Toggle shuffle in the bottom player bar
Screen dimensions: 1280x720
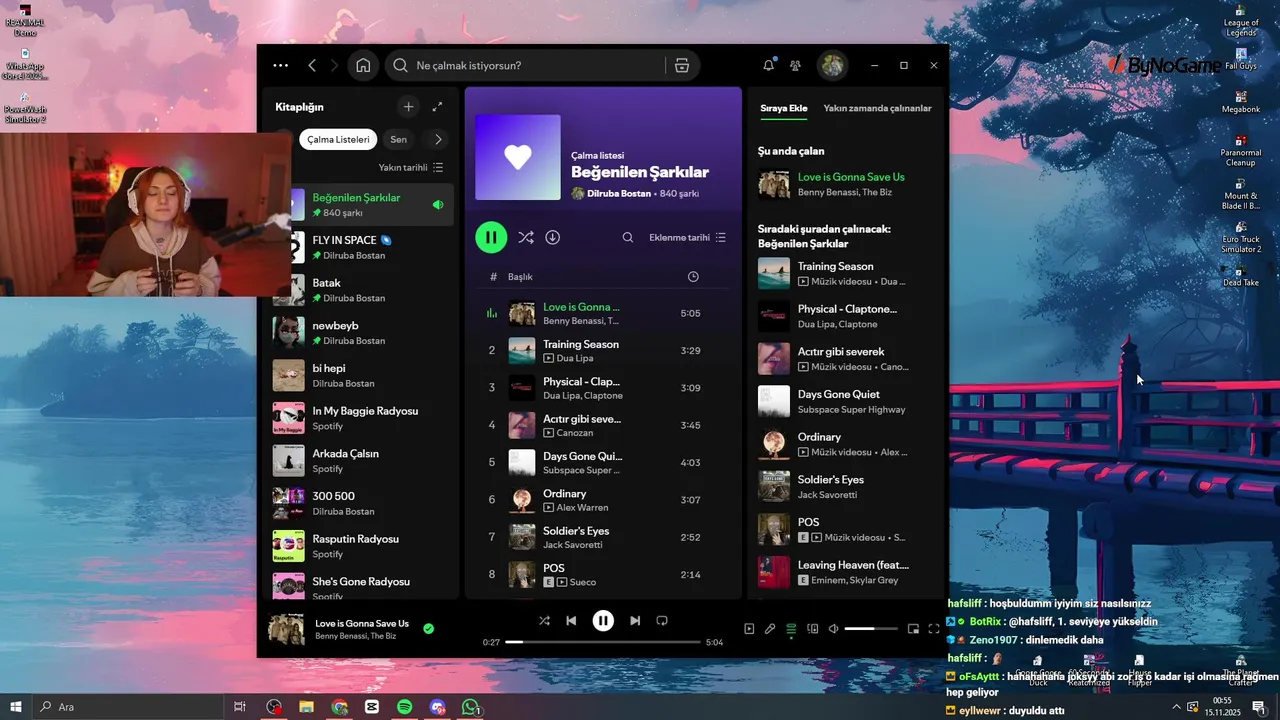coord(544,621)
